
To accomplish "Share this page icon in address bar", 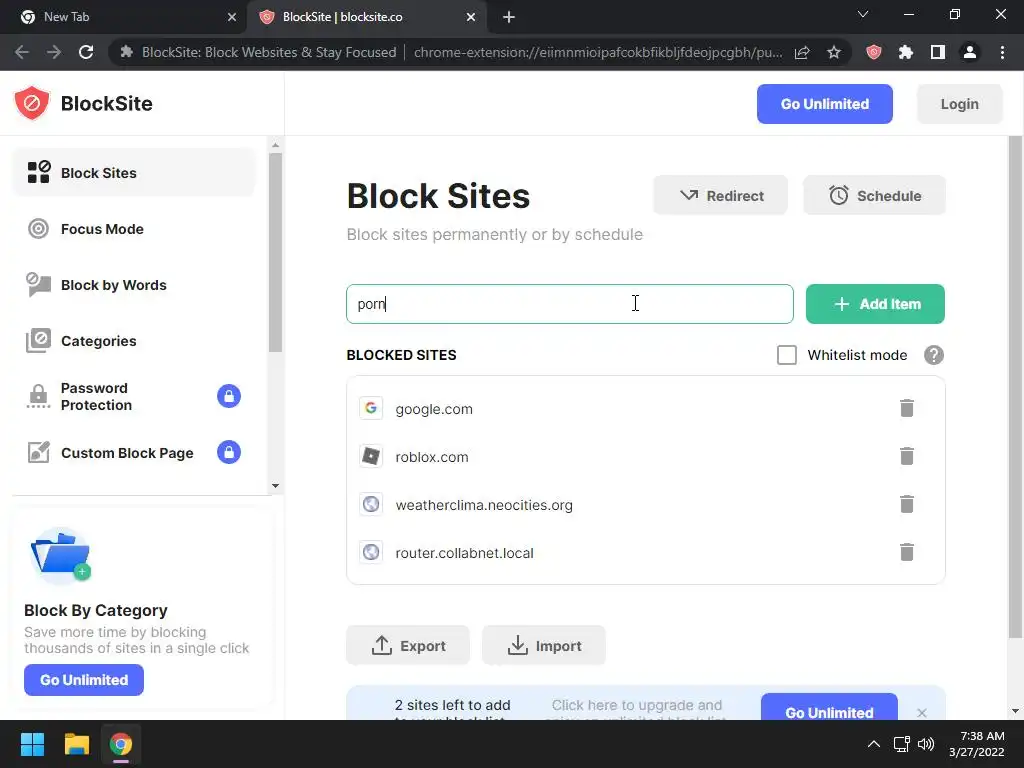I will click(802, 52).
